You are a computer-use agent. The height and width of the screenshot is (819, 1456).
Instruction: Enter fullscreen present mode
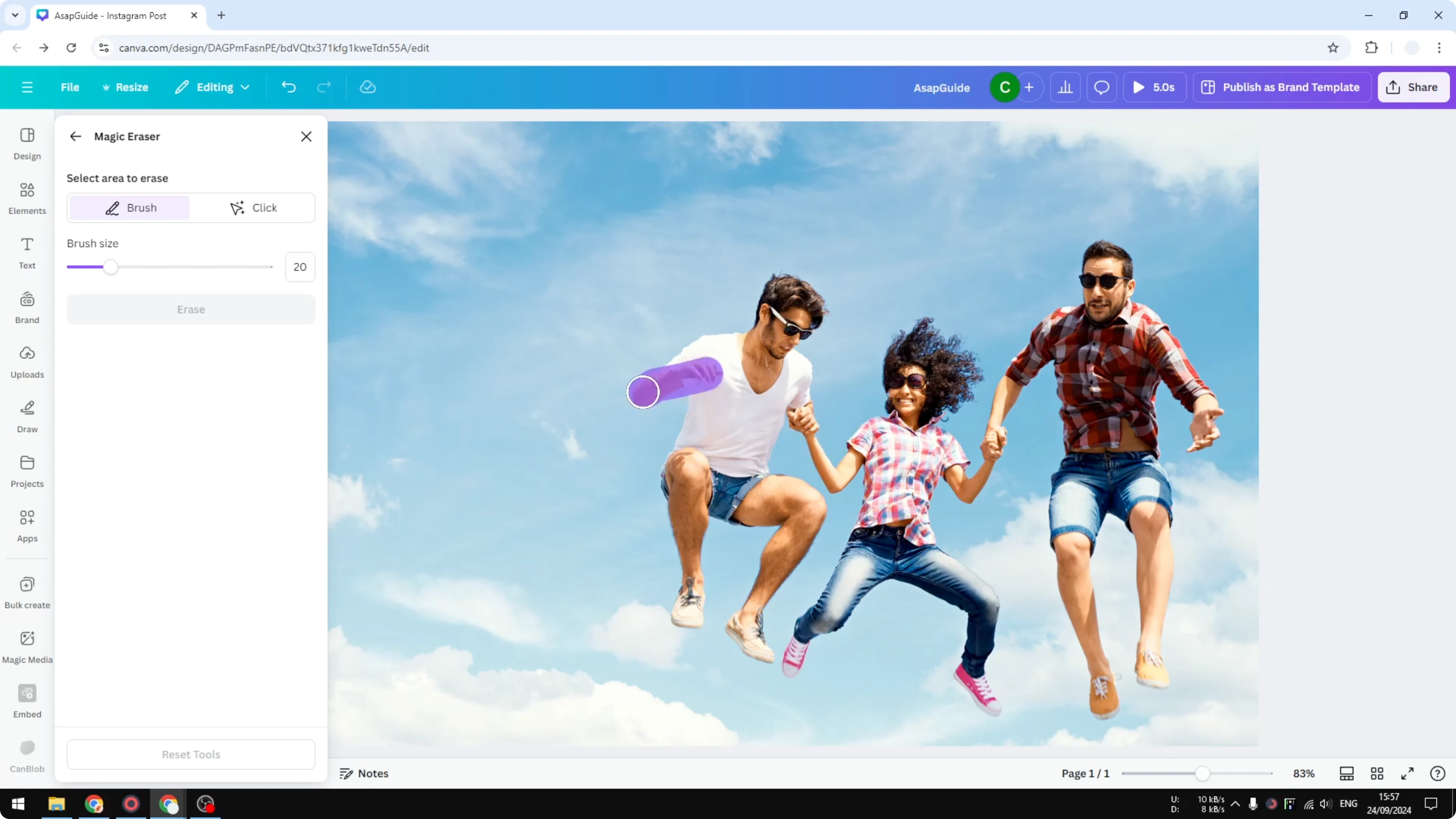pos(1407,773)
